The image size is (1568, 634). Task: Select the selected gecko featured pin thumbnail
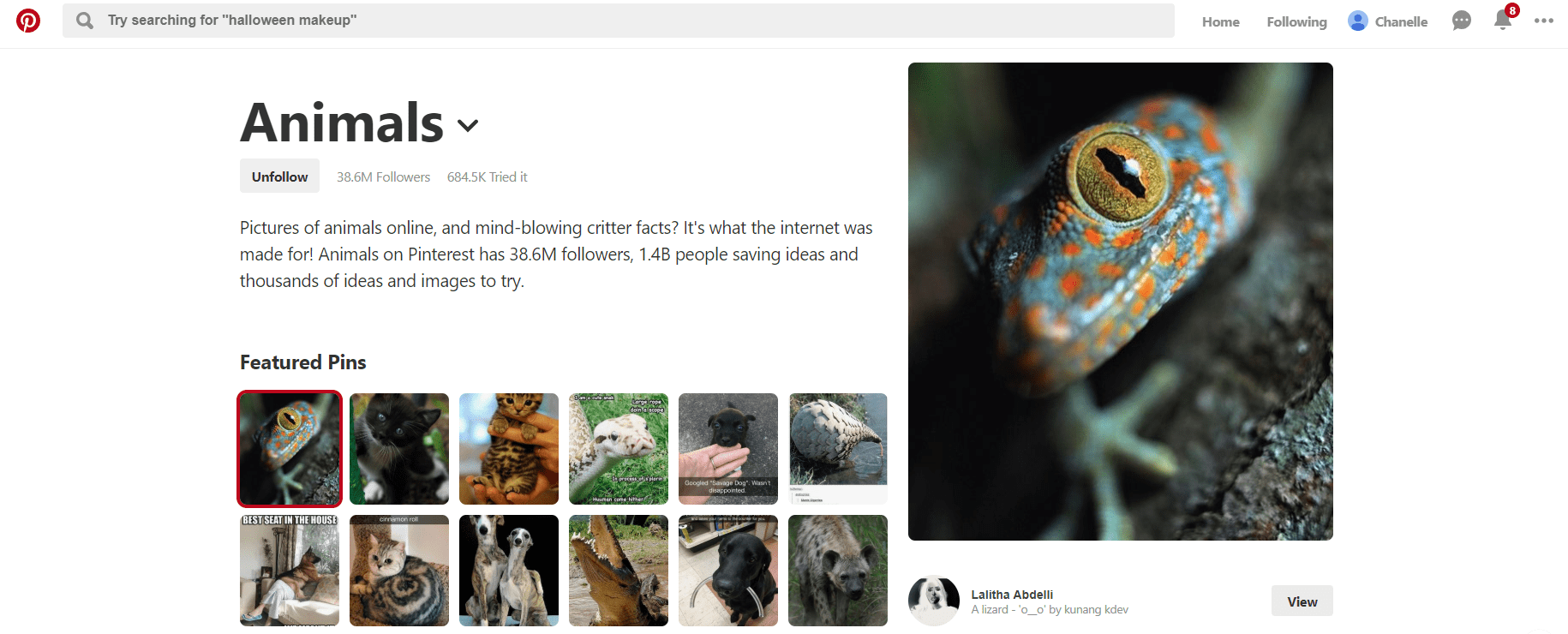290,449
